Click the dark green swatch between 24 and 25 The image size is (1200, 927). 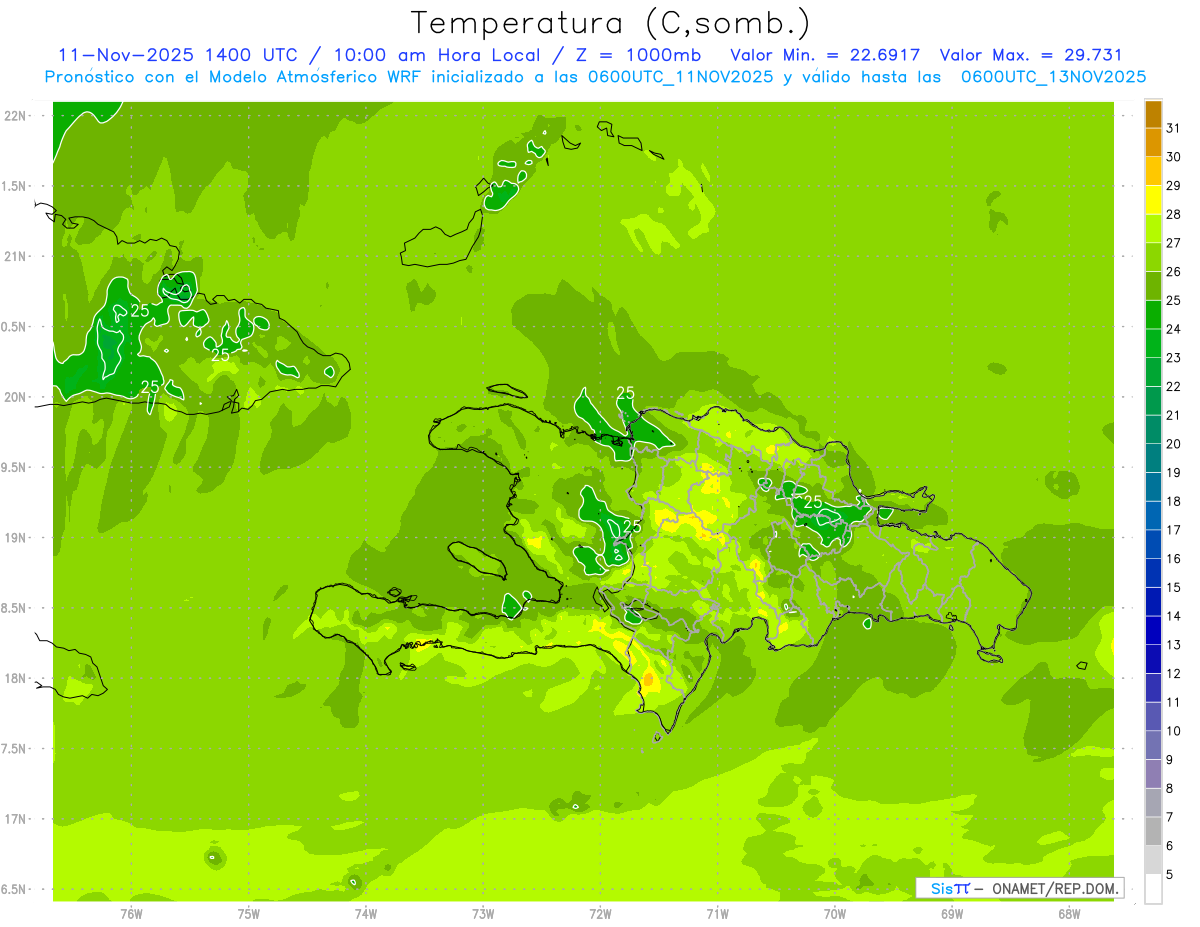point(1153,314)
